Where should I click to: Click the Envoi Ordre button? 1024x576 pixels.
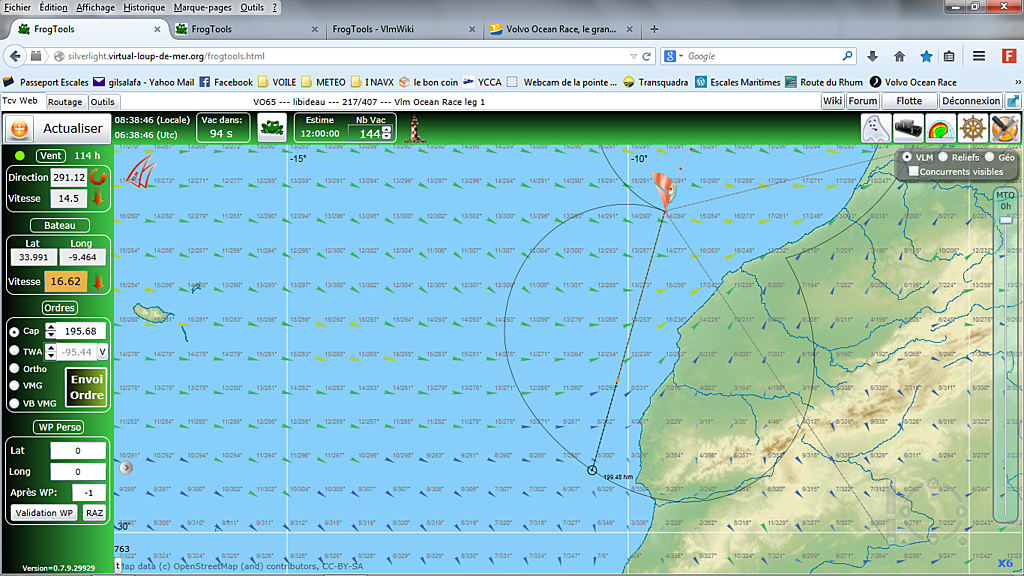87,387
